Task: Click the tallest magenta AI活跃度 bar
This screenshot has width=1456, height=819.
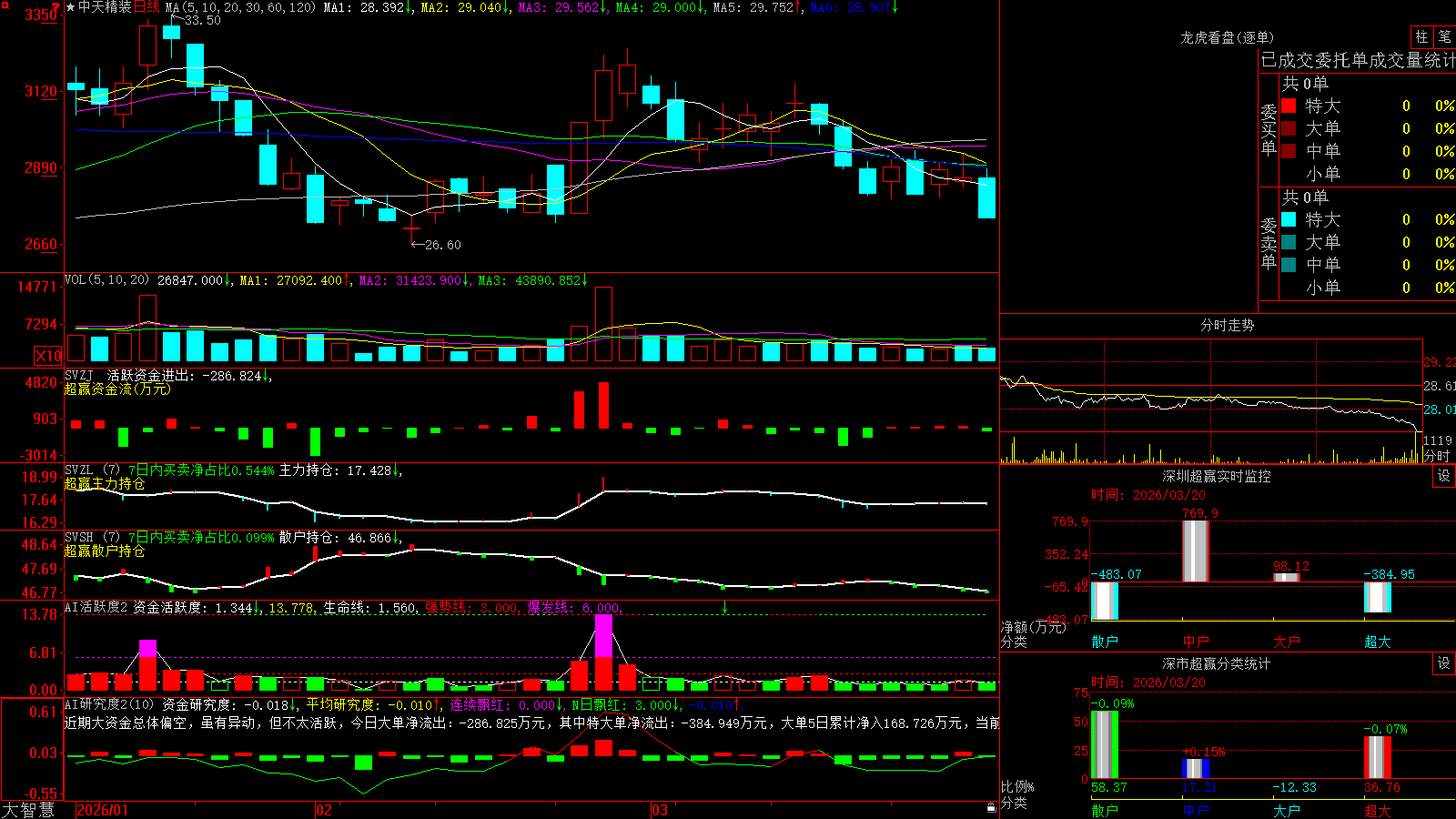Action: 603,635
